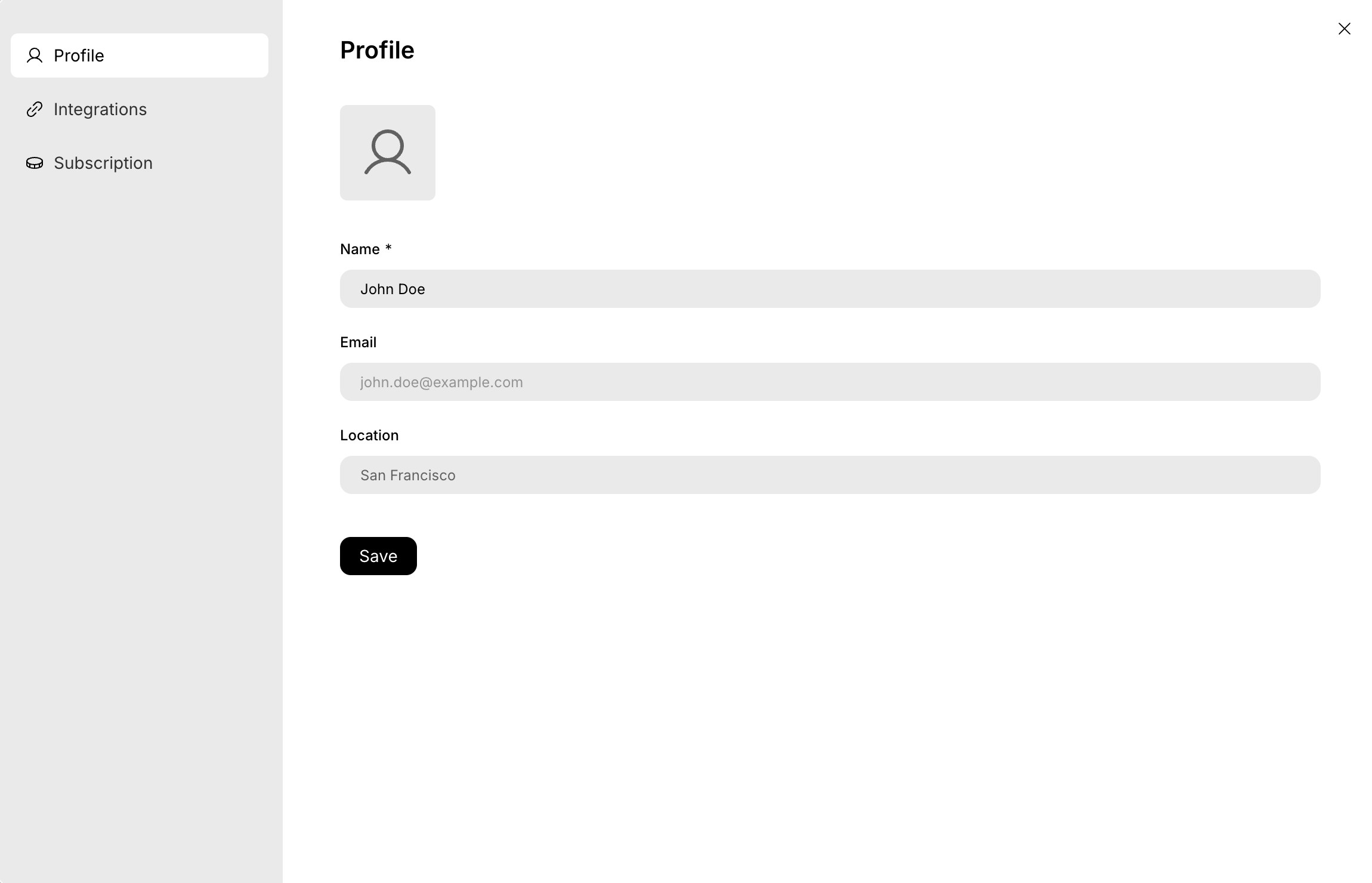The width and height of the screenshot is (1372, 883).
Task: Click the Profile heading
Action: point(376,50)
